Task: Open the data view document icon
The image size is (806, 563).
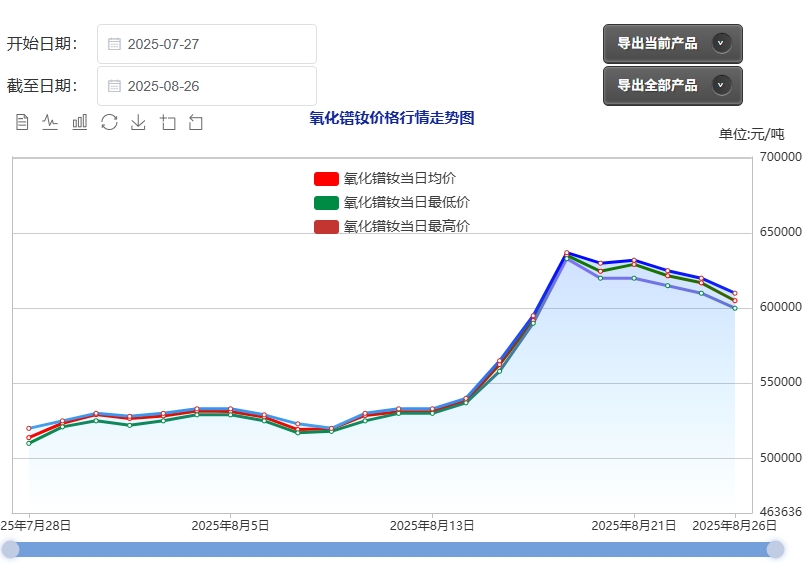Action: coord(22,122)
